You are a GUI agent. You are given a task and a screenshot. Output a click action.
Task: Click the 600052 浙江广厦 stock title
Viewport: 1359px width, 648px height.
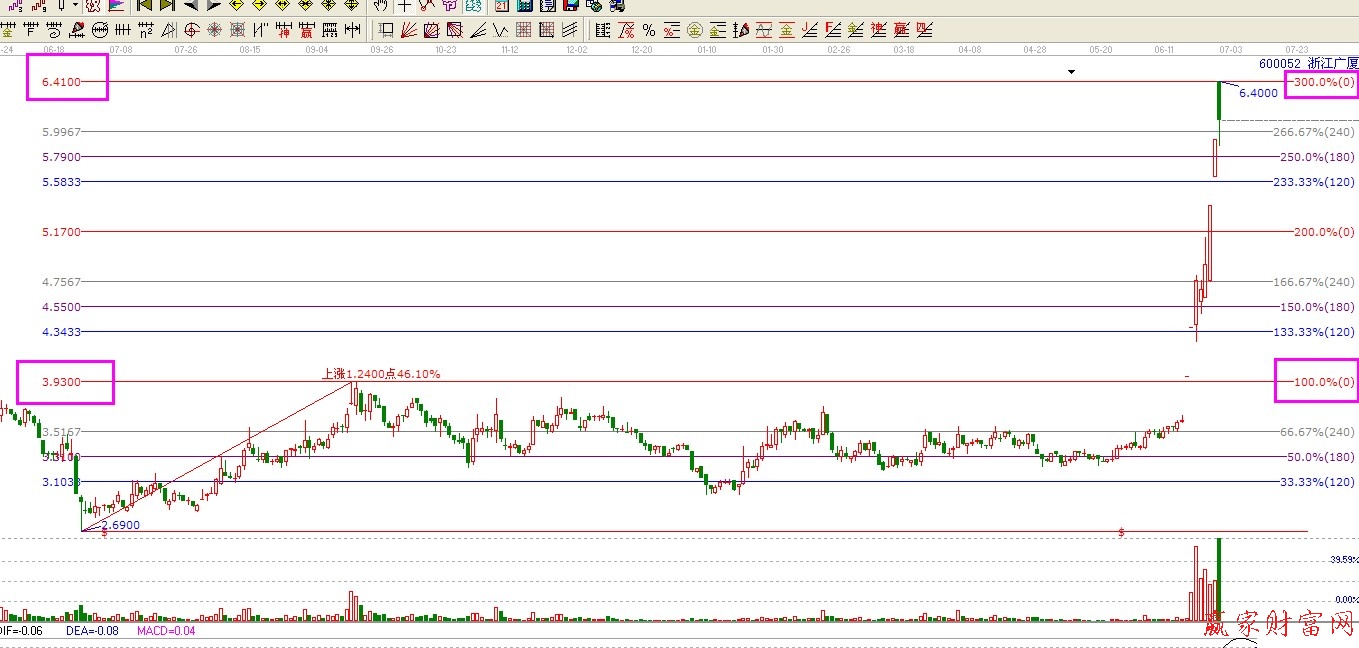pyautogui.click(x=1308, y=62)
